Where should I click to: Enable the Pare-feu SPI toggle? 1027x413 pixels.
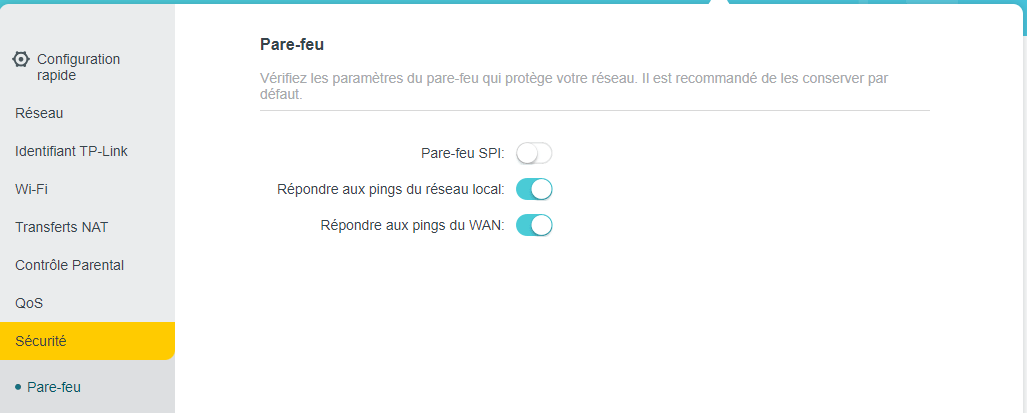tap(534, 153)
